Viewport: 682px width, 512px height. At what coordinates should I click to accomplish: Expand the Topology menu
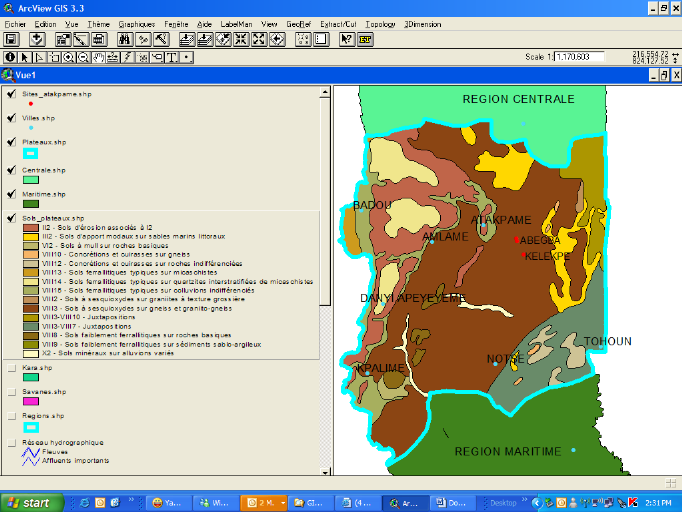tap(380, 22)
